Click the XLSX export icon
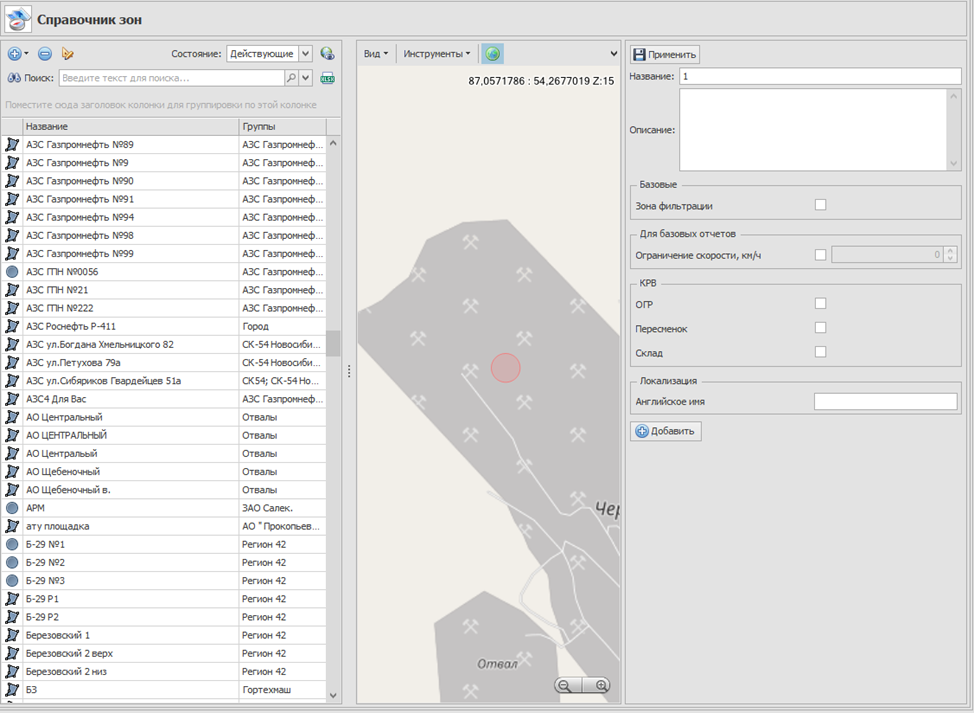Image resolution: width=974 pixels, height=713 pixels. click(327, 78)
